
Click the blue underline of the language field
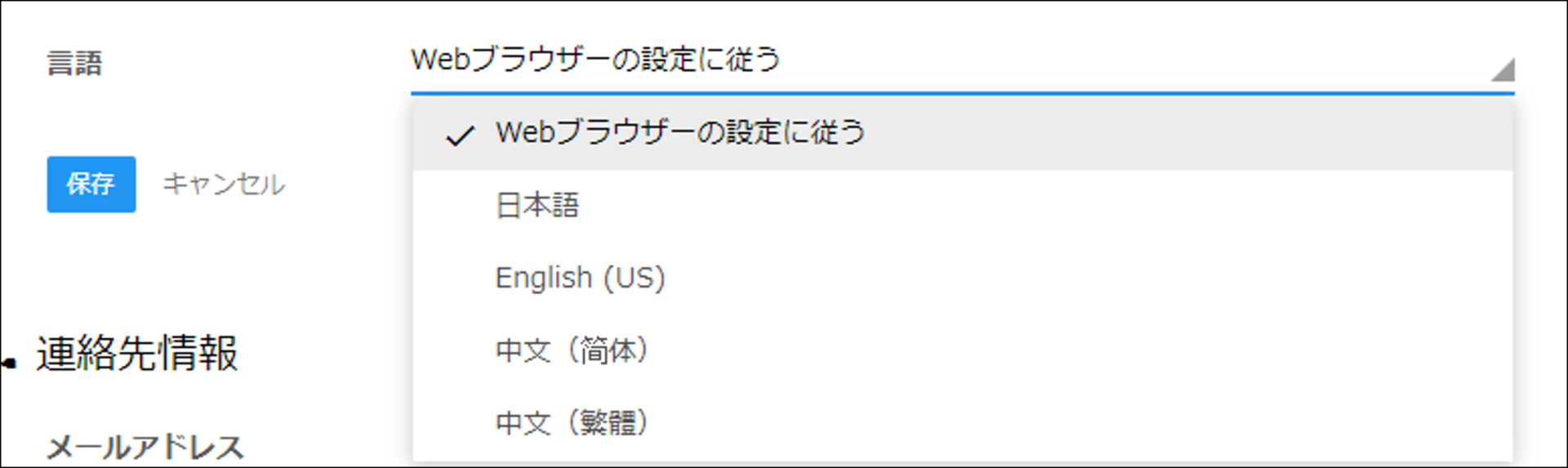(x=962, y=93)
